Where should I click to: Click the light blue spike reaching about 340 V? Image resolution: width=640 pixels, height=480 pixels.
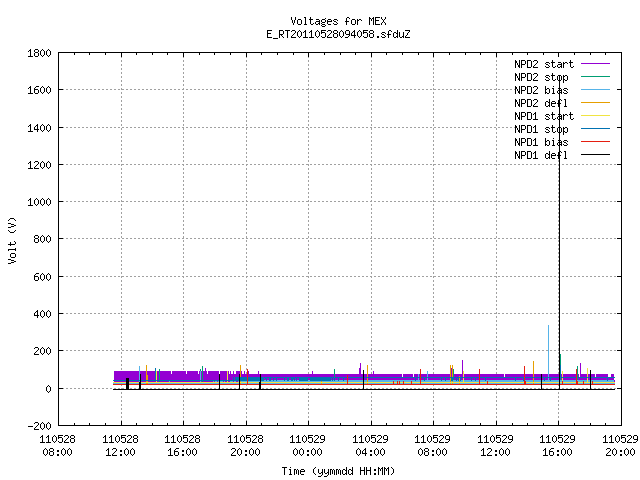(548, 351)
